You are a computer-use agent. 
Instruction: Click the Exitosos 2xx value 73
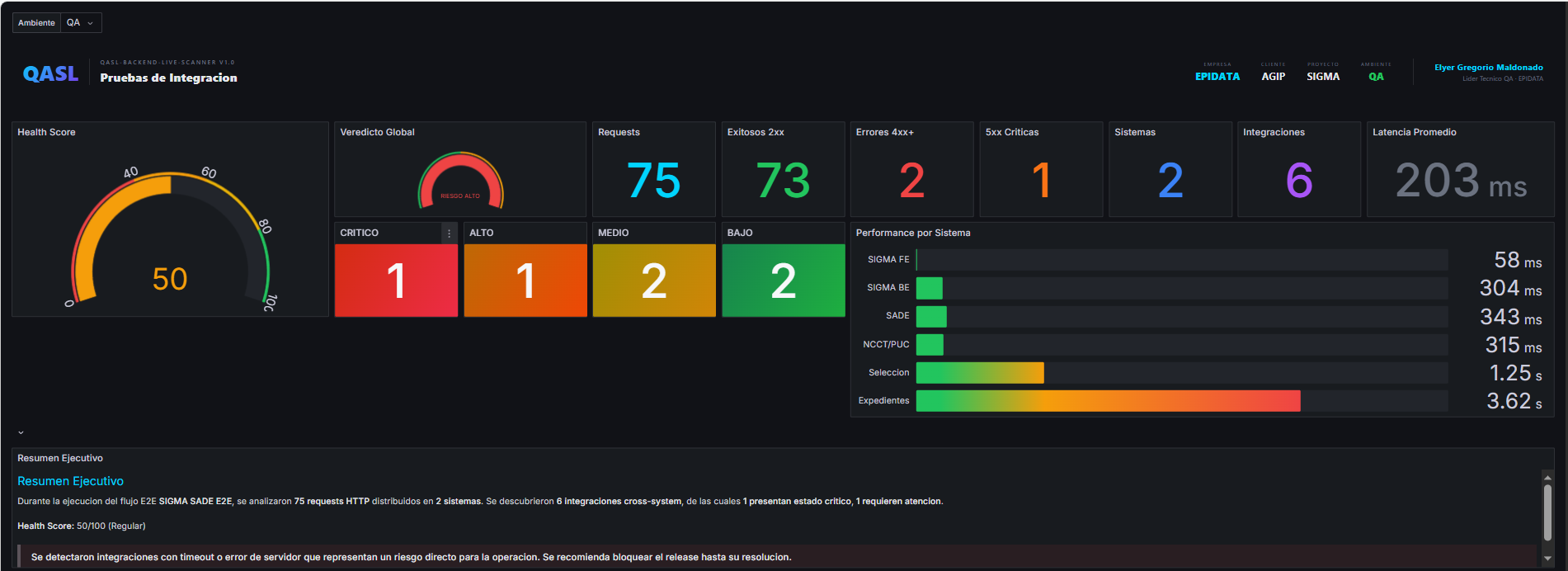[783, 181]
